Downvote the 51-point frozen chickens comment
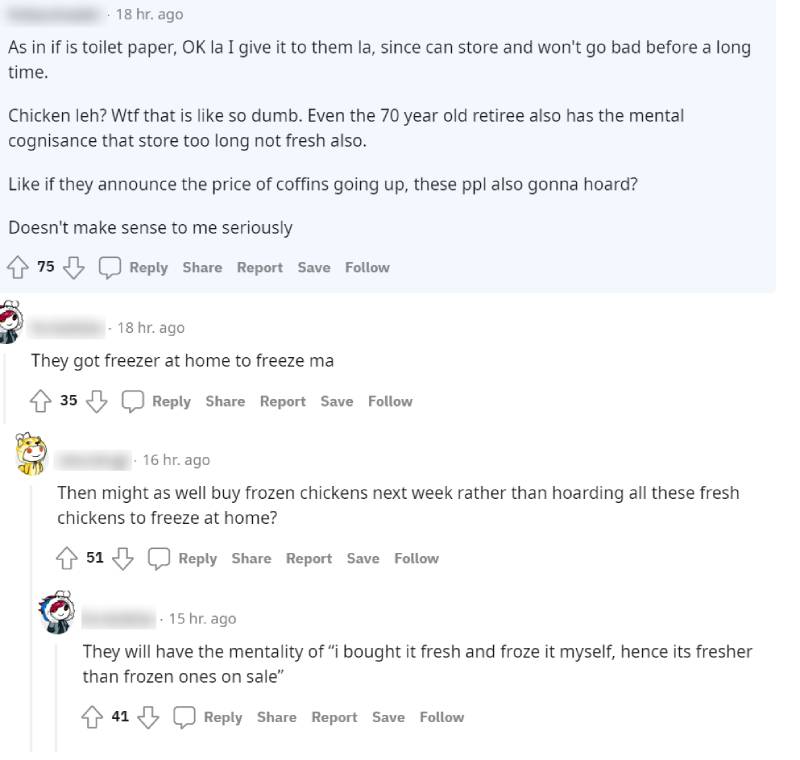The width and height of the screenshot is (800, 760). [122, 558]
